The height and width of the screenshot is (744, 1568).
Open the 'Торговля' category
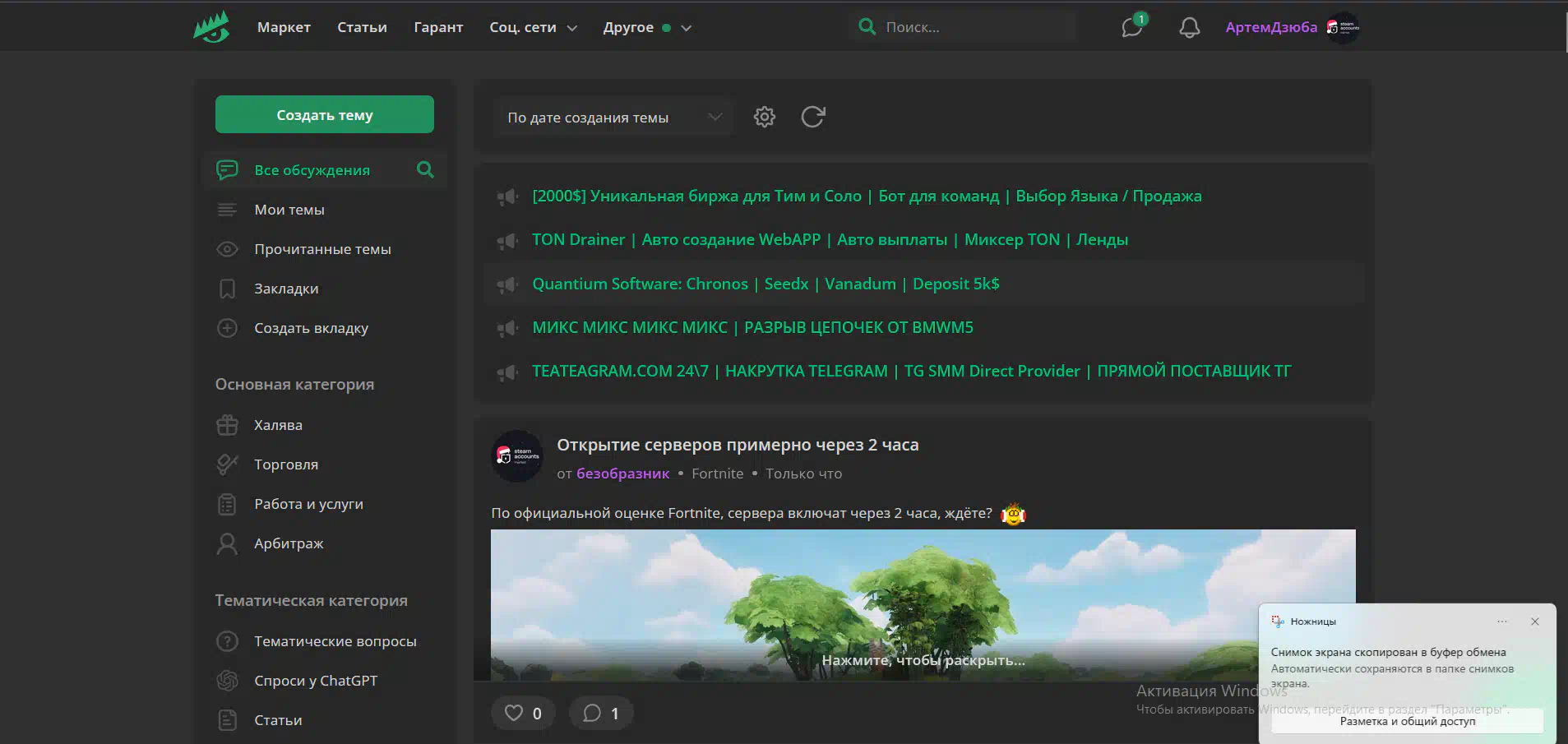click(285, 464)
